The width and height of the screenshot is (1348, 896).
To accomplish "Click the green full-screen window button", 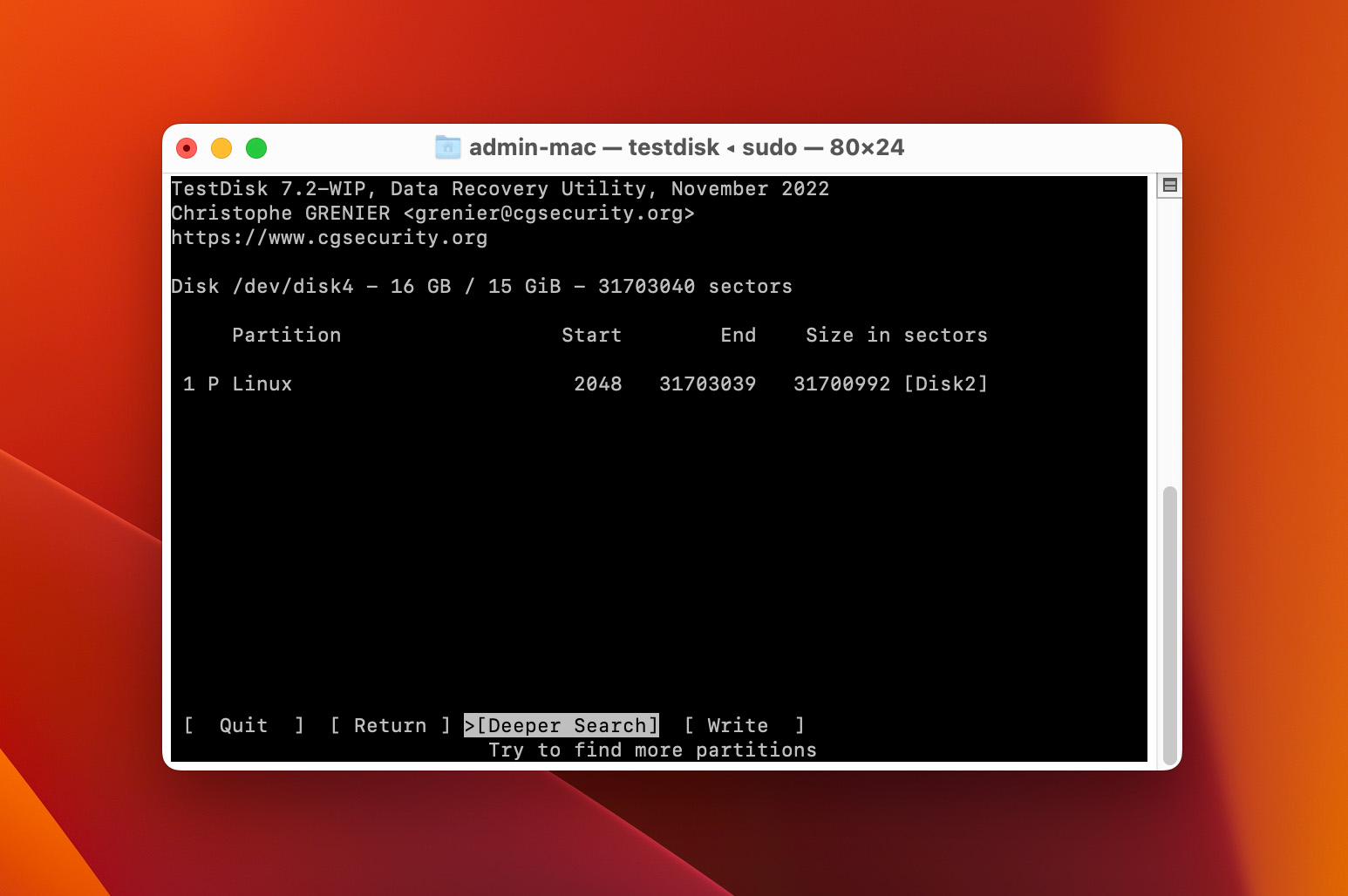I will (256, 148).
